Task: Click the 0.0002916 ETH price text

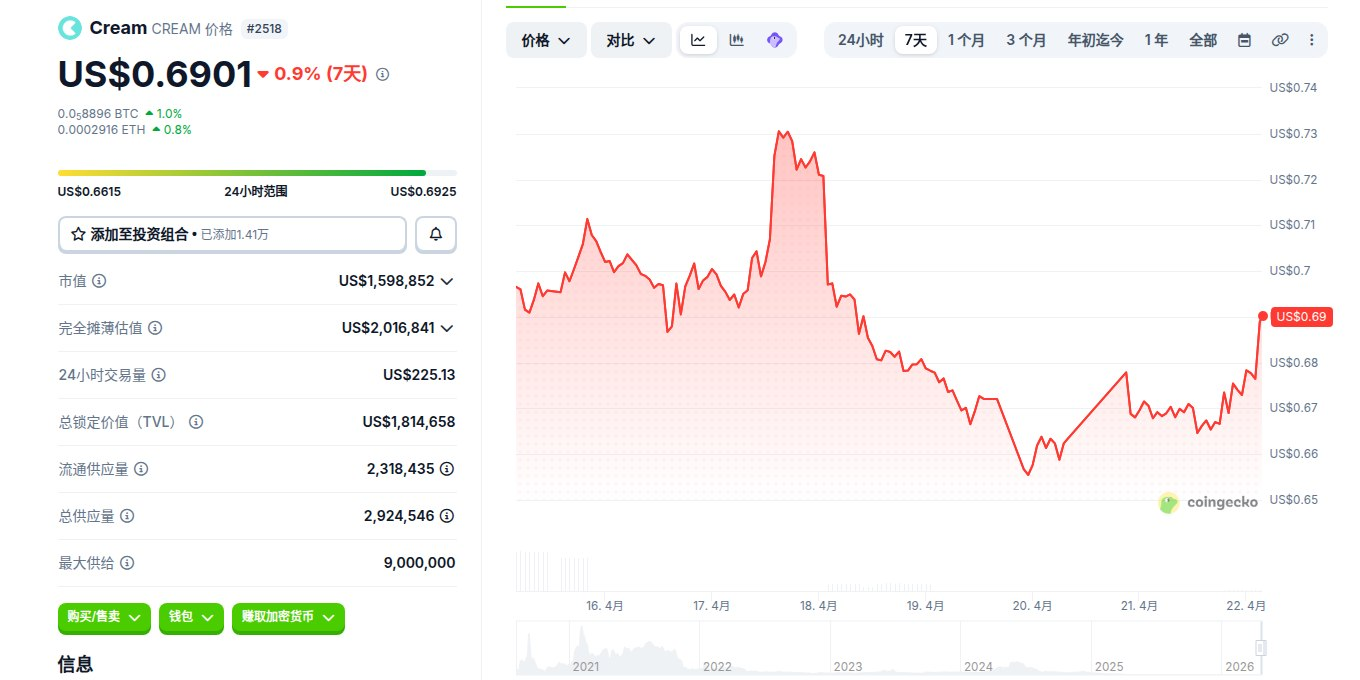Action: tap(102, 130)
